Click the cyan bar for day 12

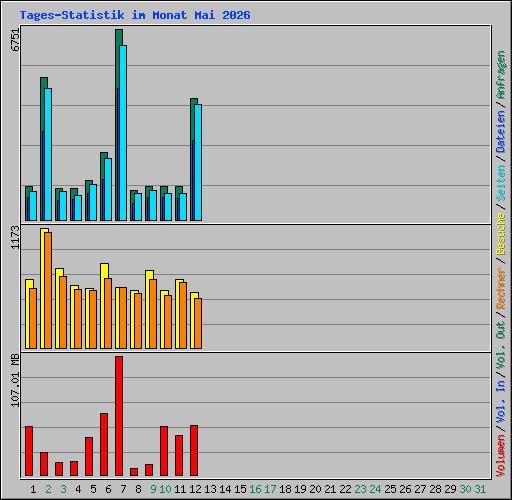(198, 162)
